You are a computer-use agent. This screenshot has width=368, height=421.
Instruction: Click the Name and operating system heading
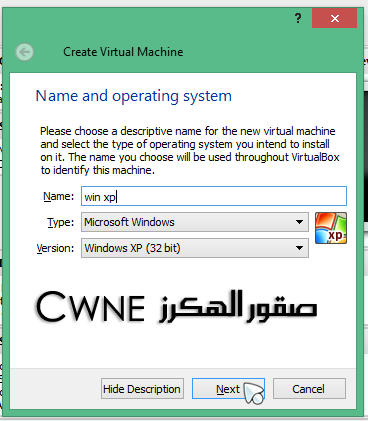coord(134,96)
